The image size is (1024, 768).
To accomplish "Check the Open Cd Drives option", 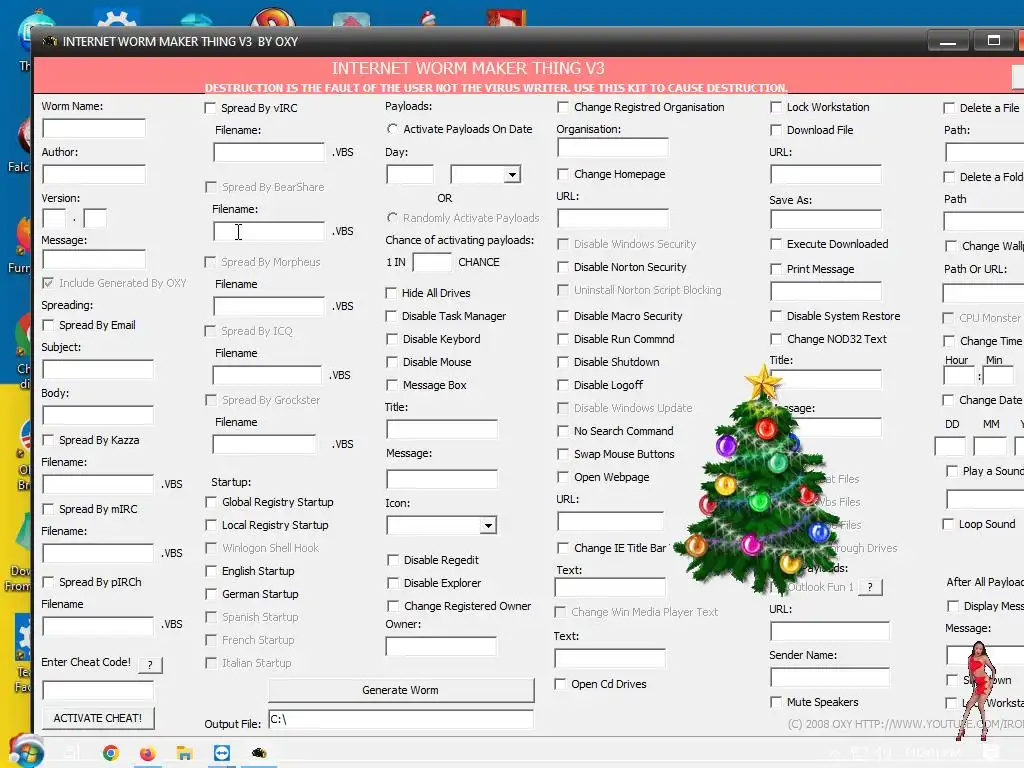I will click(x=560, y=684).
